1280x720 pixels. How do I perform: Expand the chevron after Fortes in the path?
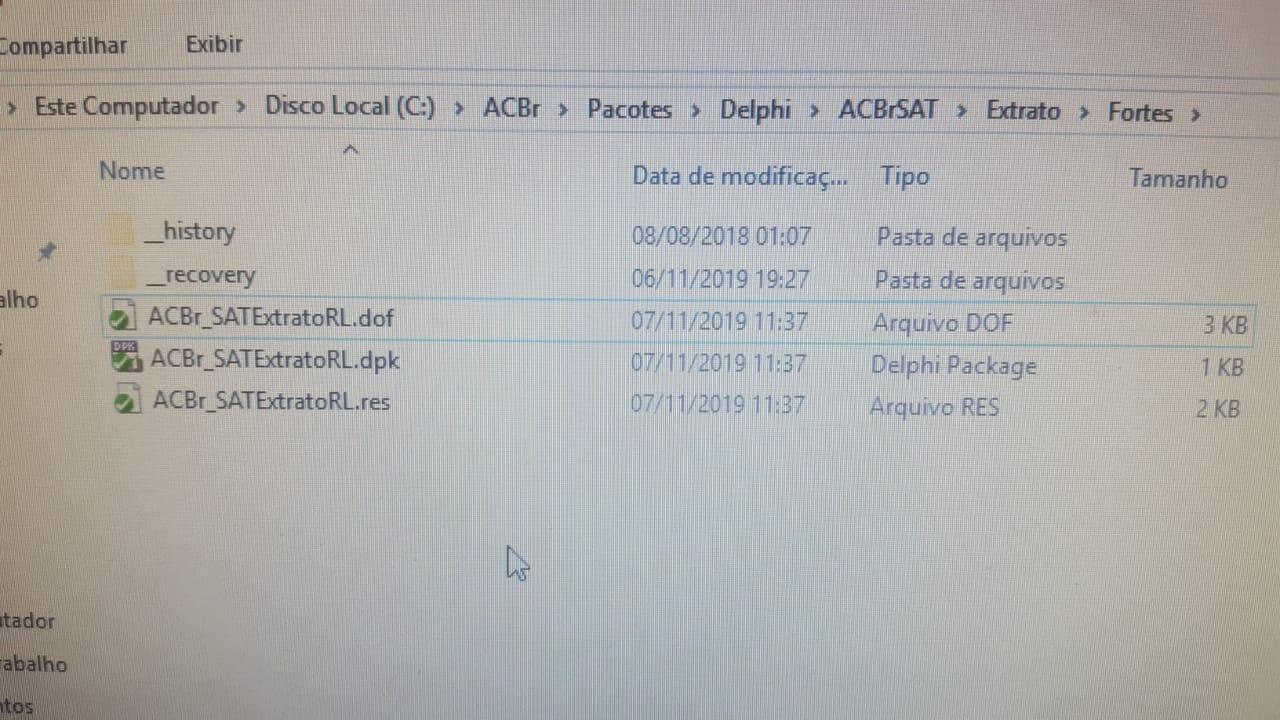pyautogui.click(x=1195, y=113)
